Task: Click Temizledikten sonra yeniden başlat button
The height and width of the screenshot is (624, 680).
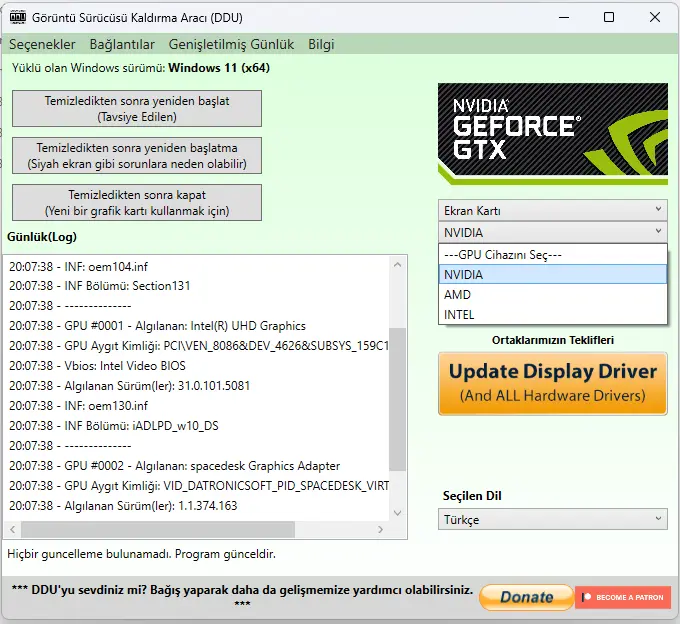Action: click(x=137, y=108)
